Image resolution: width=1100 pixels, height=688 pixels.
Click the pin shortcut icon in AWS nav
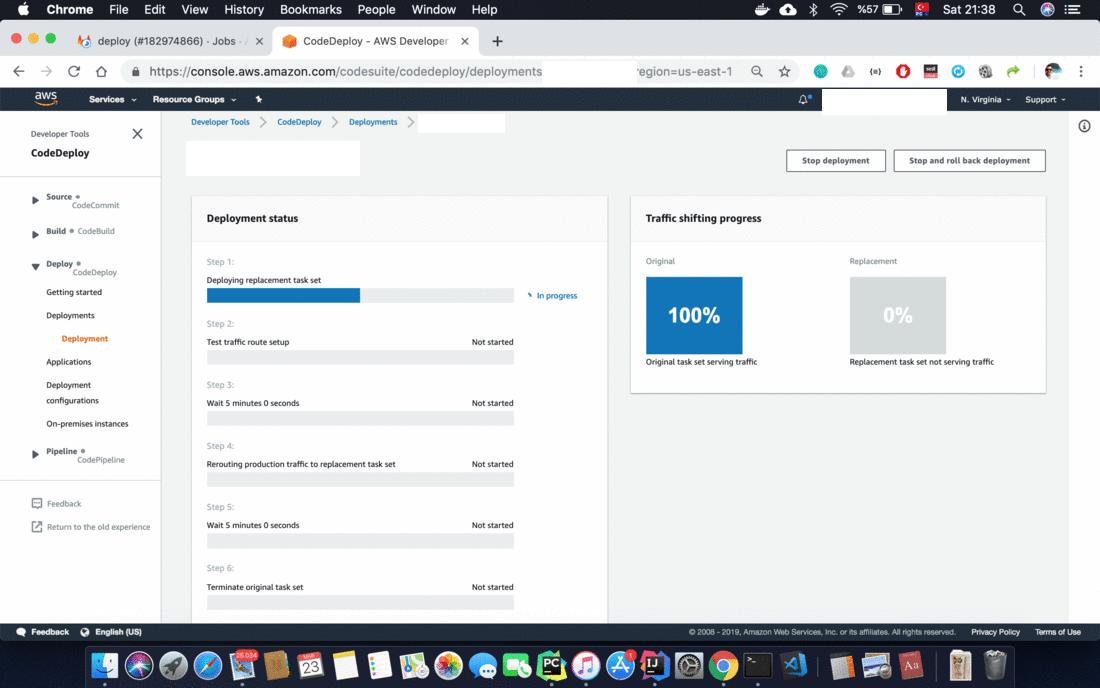click(259, 100)
